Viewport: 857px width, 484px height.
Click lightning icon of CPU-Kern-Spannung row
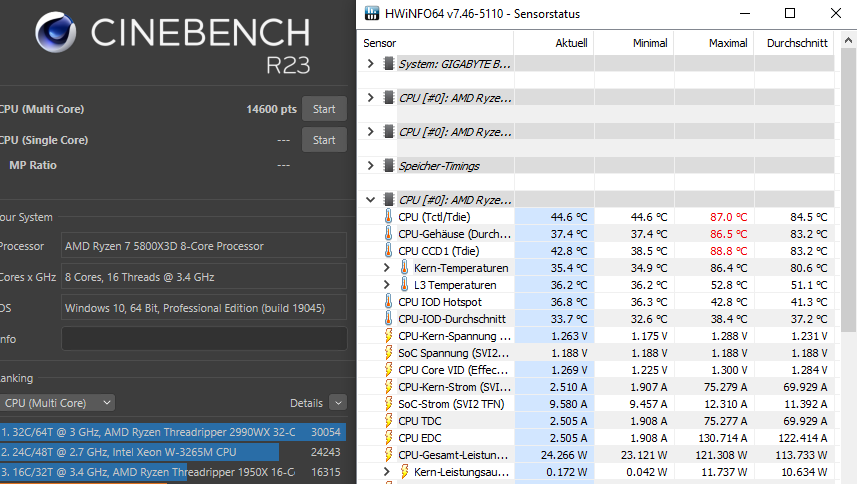click(389, 335)
